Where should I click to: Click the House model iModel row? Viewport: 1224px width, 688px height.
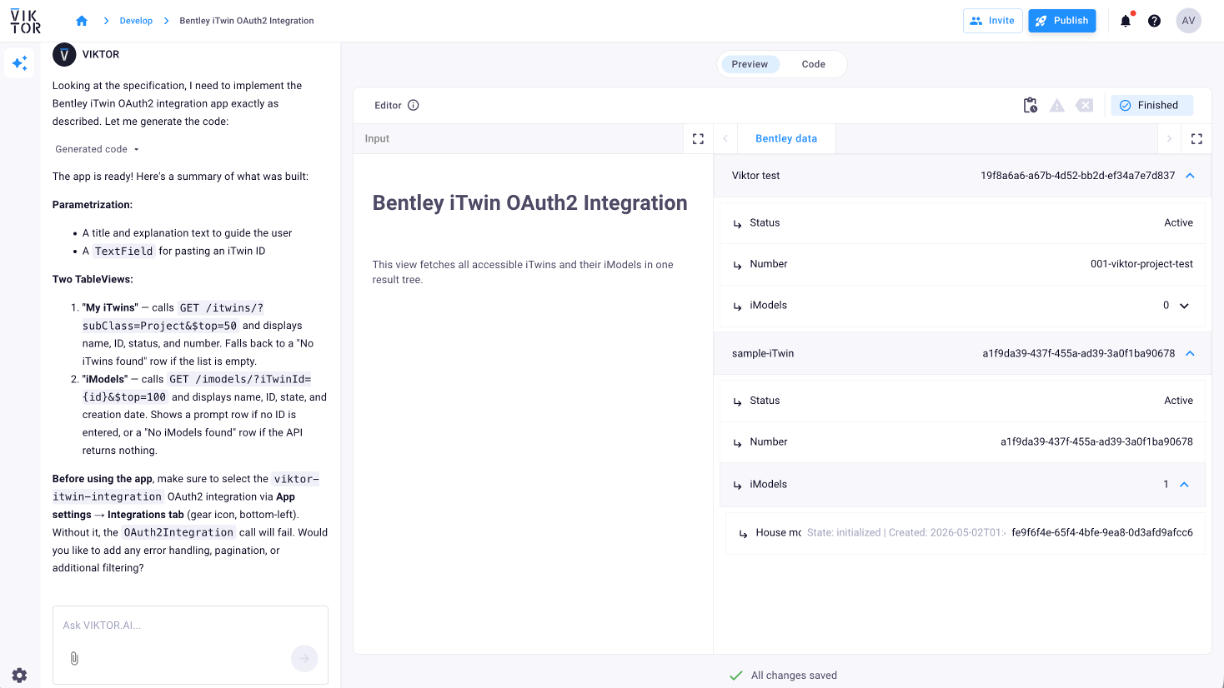coord(963,533)
